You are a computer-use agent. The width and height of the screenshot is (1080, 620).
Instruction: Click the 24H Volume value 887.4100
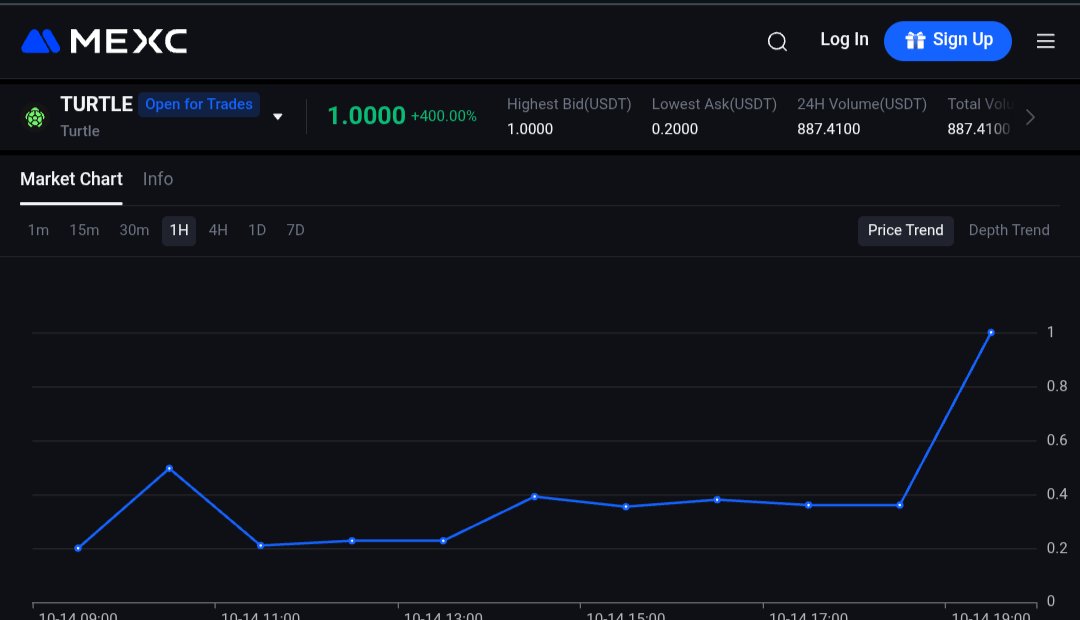(829, 129)
